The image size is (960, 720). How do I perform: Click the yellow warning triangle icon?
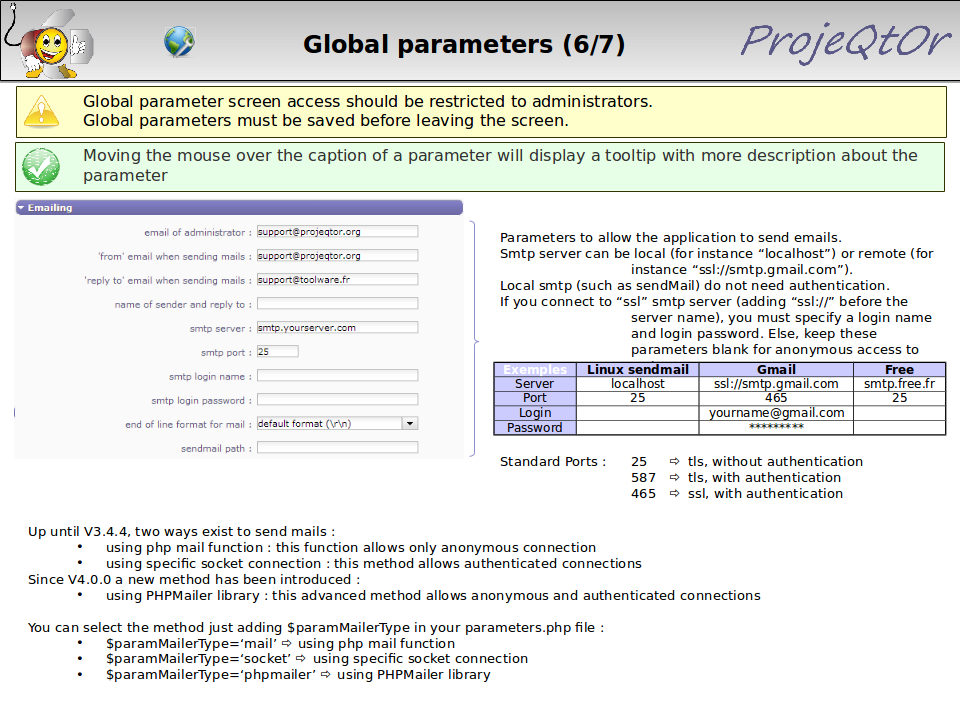pyautogui.click(x=41, y=111)
